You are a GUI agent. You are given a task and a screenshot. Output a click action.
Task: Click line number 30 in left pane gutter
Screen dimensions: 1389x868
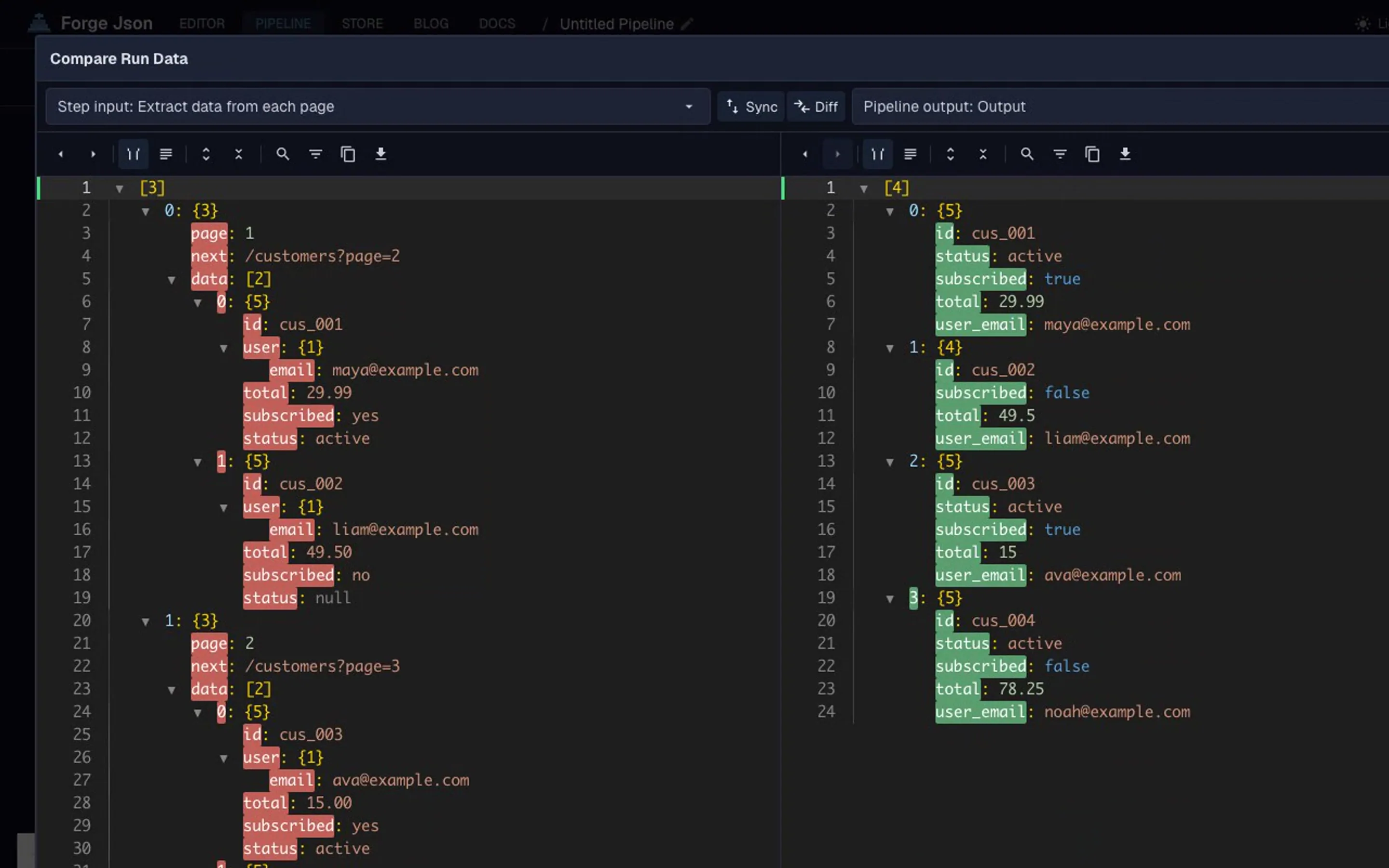coord(82,849)
